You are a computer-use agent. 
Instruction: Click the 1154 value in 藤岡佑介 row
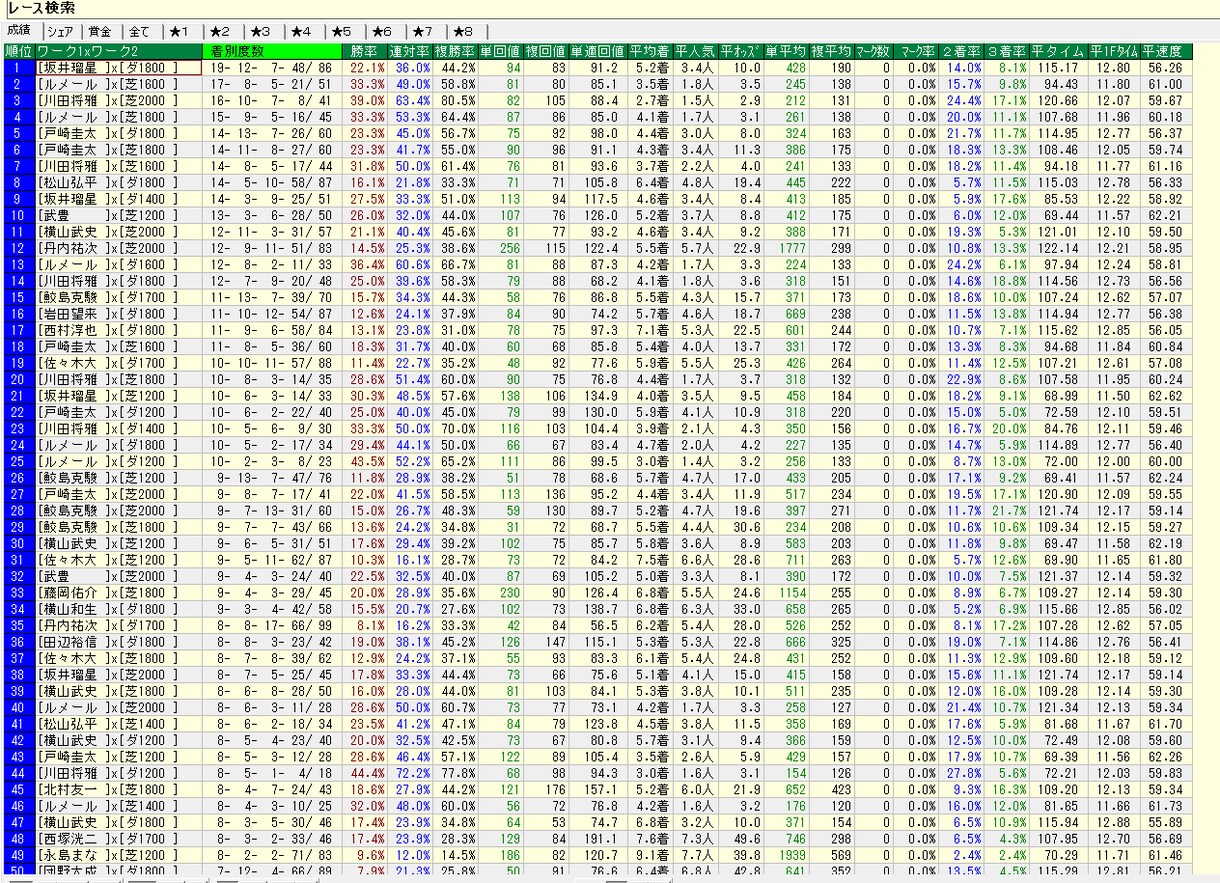click(791, 592)
